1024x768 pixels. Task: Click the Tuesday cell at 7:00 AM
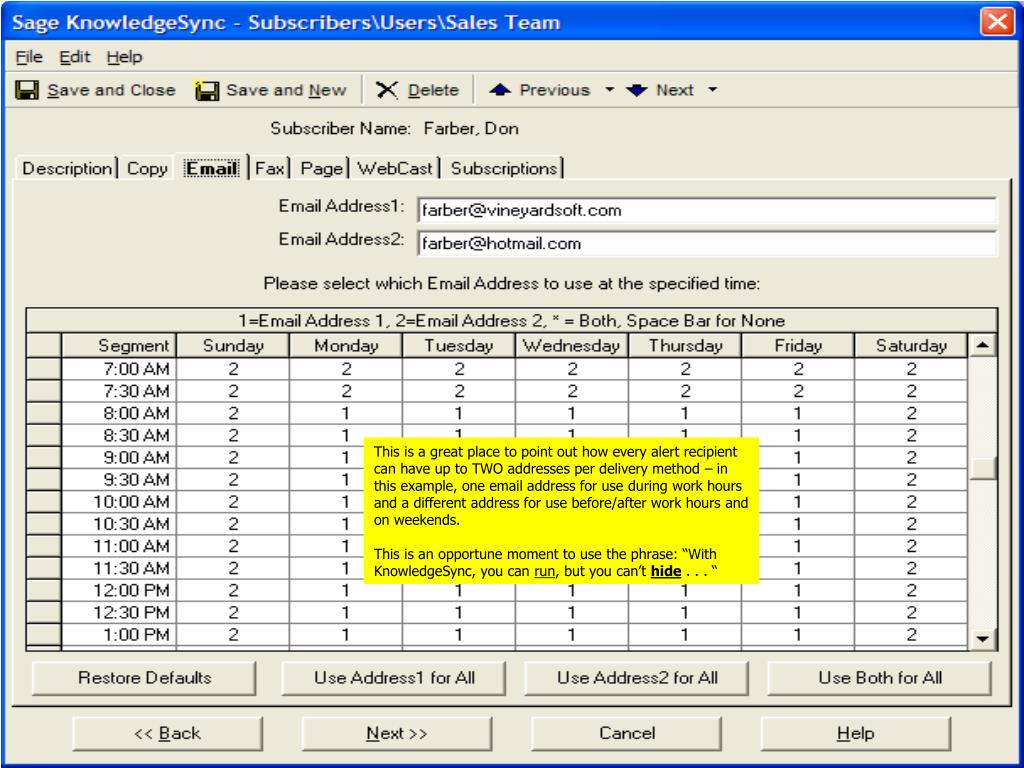[x=458, y=369]
